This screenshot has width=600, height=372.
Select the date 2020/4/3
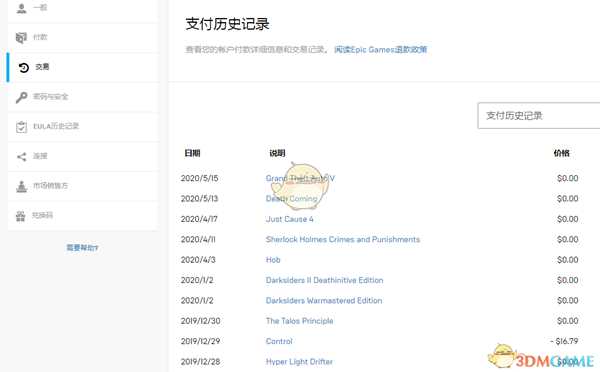(198, 259)
